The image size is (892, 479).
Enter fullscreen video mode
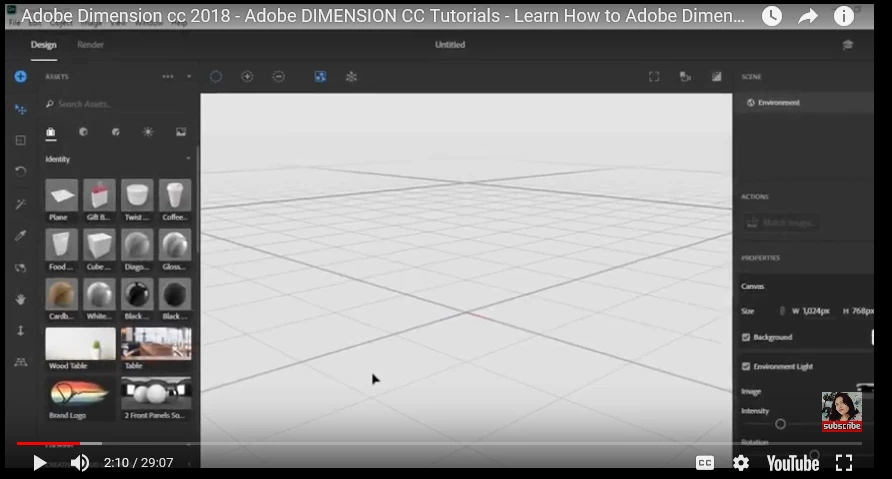click(x=844, y=463)
